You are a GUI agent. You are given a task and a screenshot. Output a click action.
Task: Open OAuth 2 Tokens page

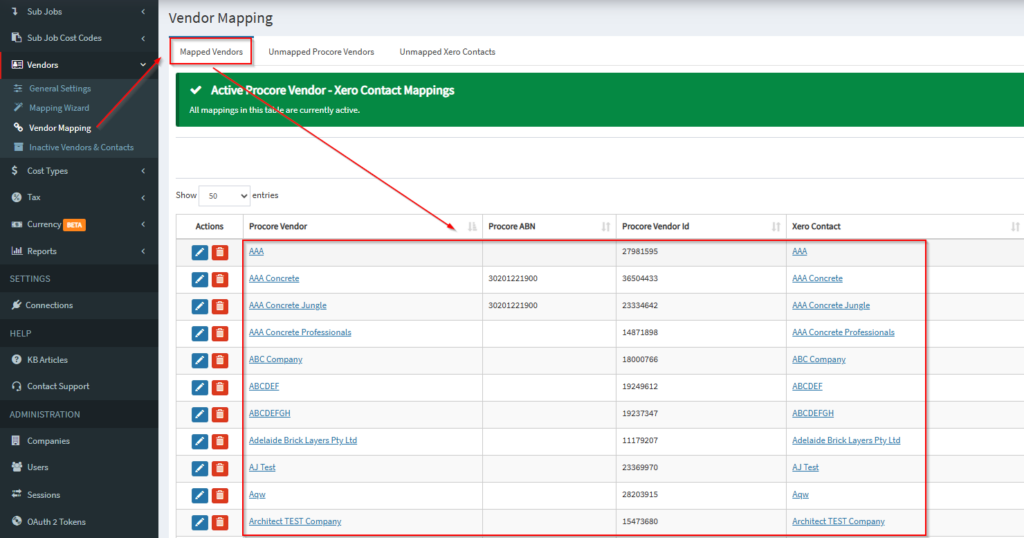(56, 522)
